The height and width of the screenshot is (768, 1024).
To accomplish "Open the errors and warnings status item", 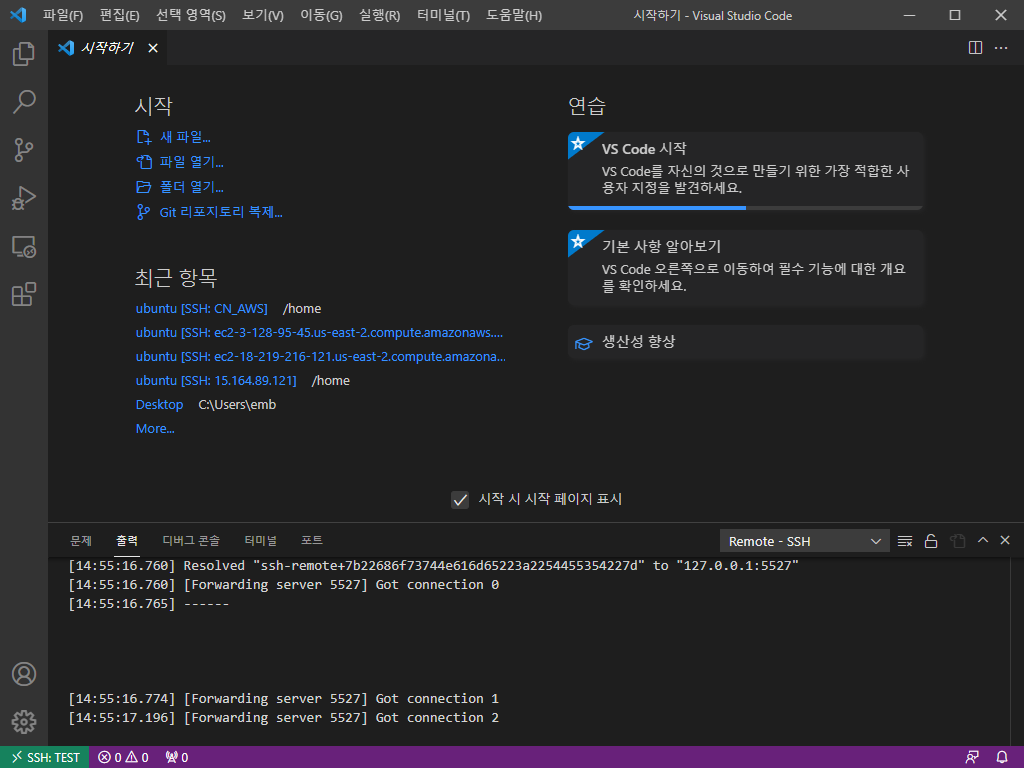I will [x=123, y=757].
